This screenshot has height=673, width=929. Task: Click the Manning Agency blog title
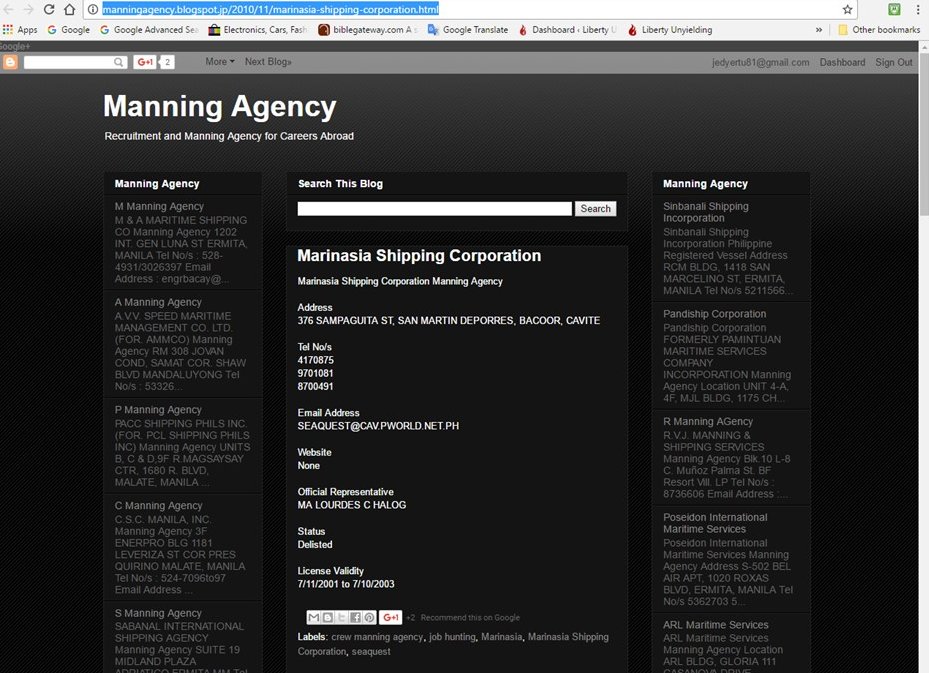click(220, 107)
